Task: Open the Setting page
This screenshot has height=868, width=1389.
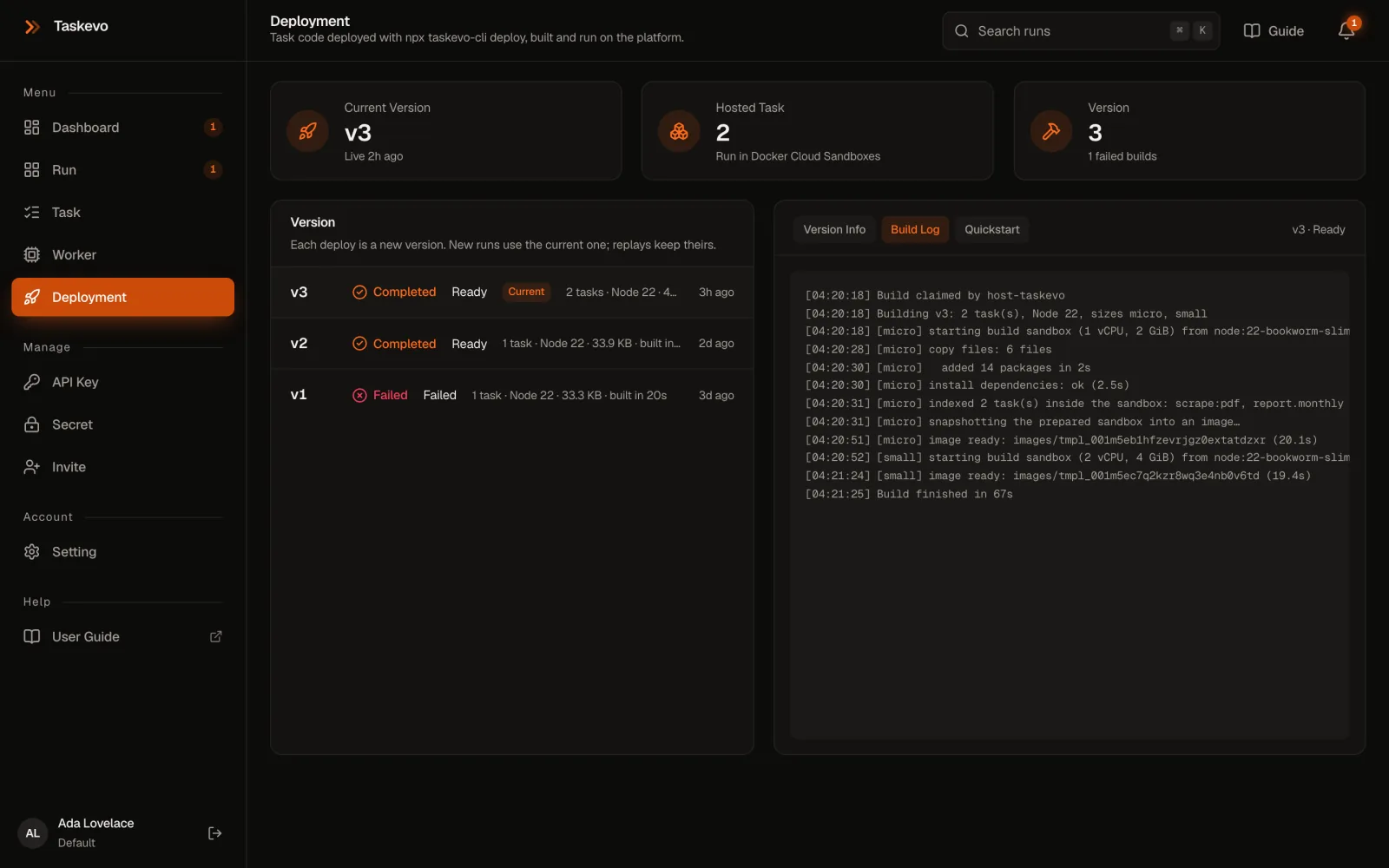Action: point(122,552)
